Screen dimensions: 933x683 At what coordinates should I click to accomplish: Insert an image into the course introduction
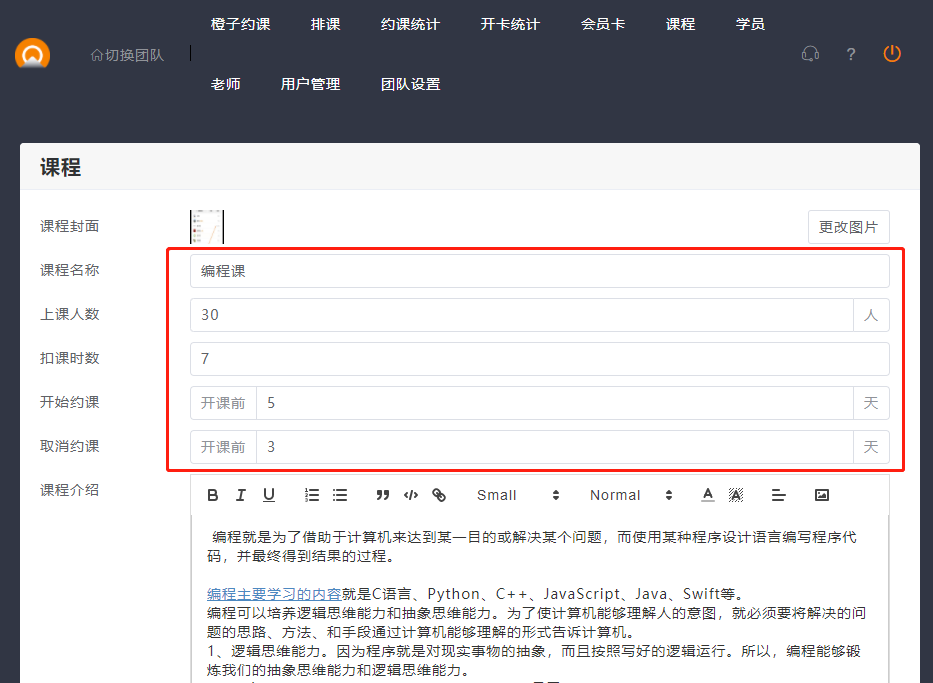pyautogui.click(x=822, y=495)
